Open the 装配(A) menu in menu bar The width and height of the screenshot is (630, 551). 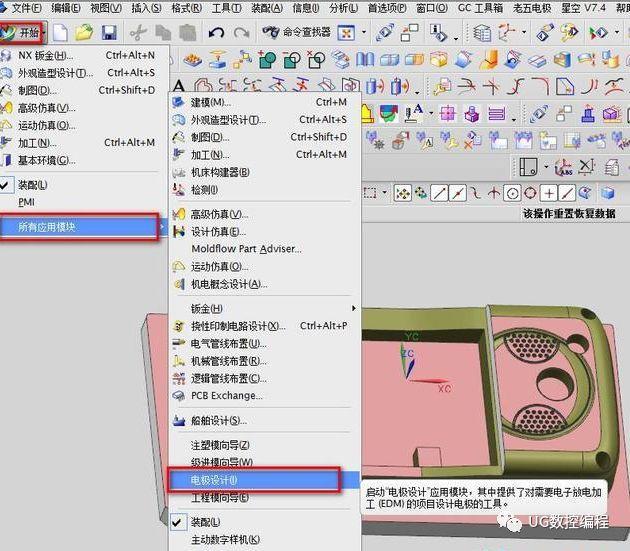tap(267, 8)
